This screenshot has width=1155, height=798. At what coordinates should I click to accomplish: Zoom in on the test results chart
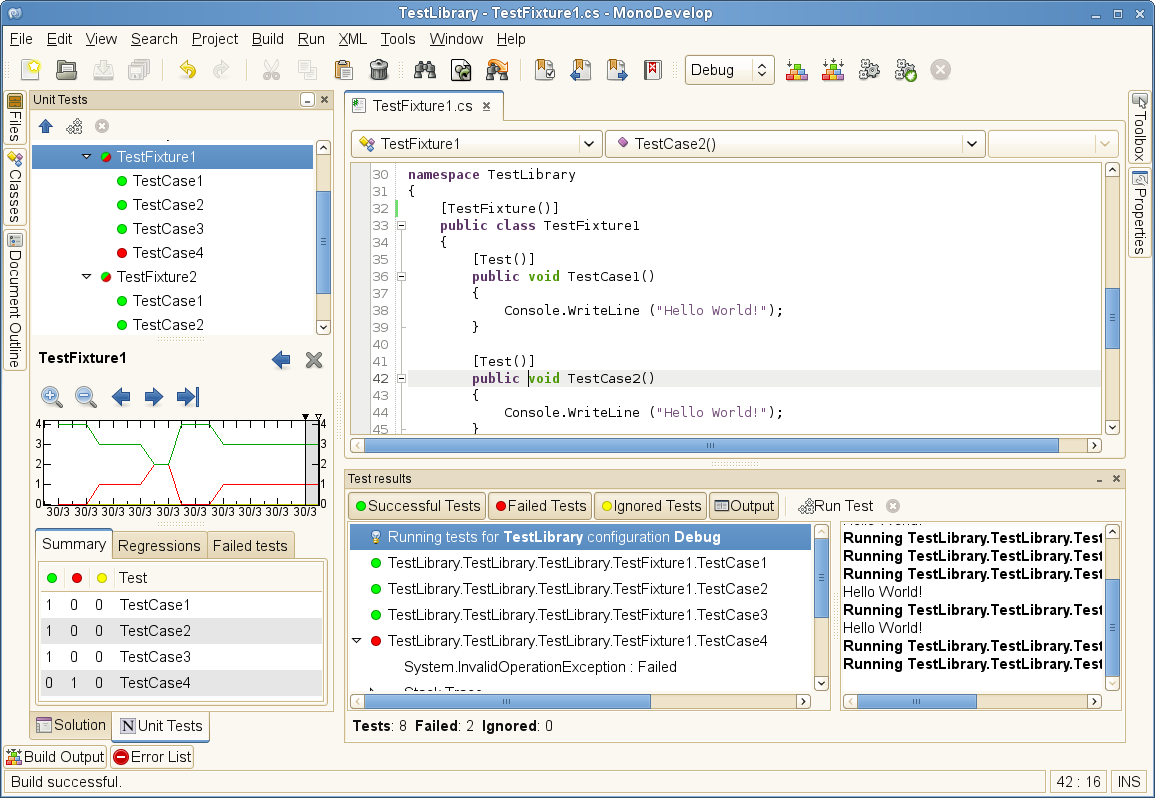click(x=52, y=397)
